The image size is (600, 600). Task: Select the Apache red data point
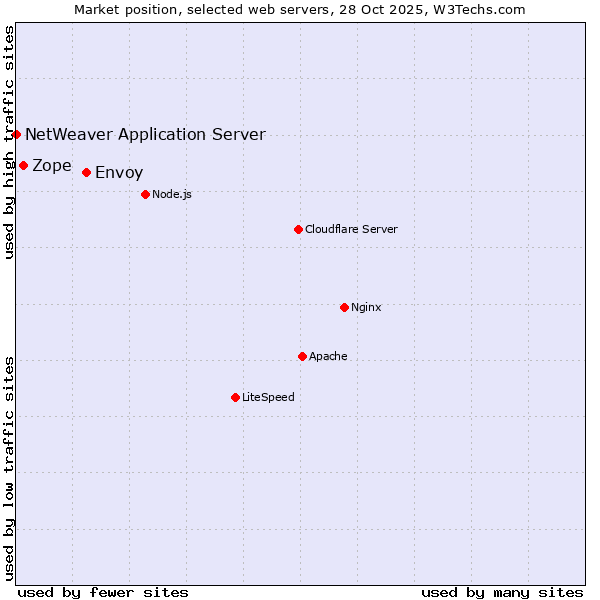pyautogui.click(x=302, y=356)
